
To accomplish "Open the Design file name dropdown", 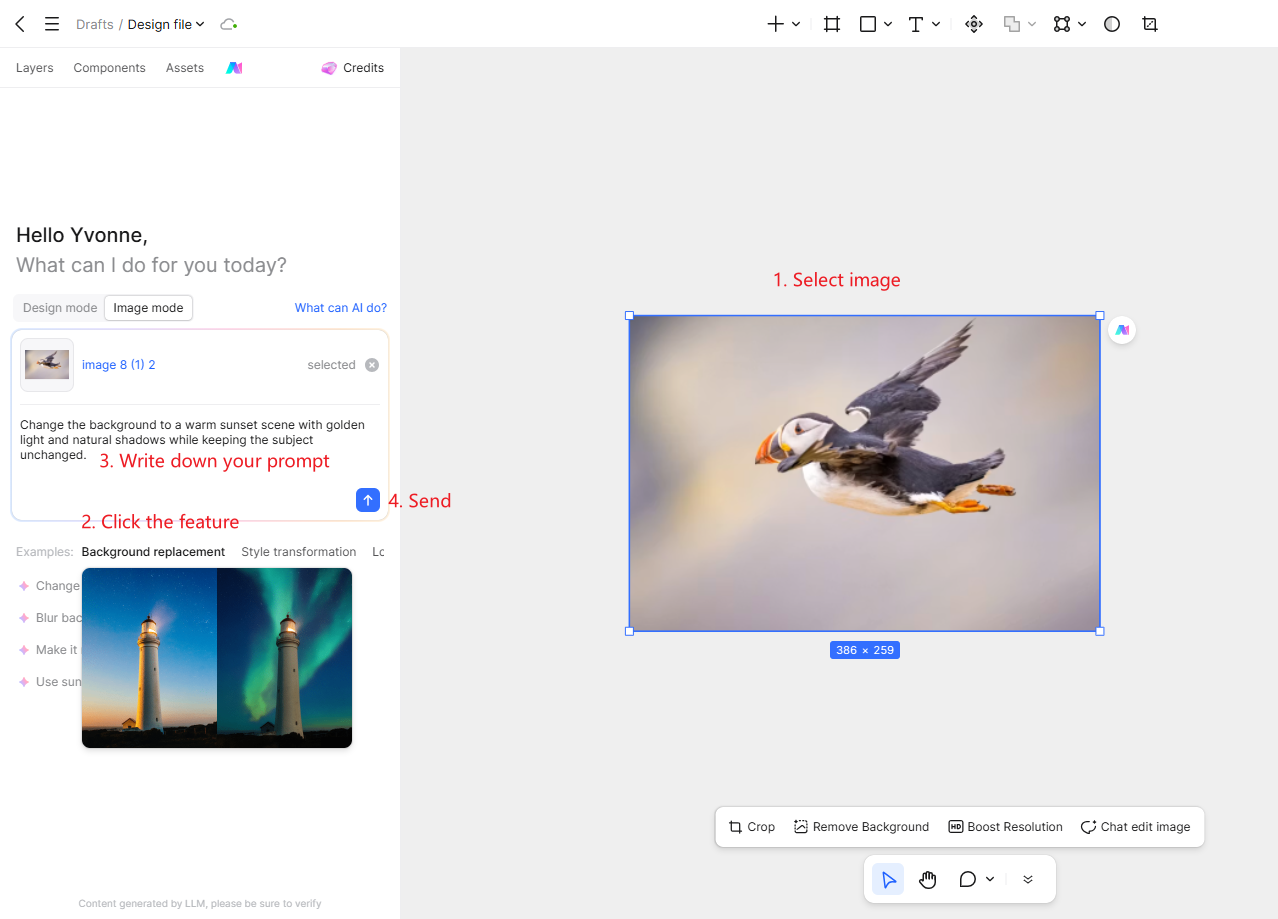I will pos(166,24).
